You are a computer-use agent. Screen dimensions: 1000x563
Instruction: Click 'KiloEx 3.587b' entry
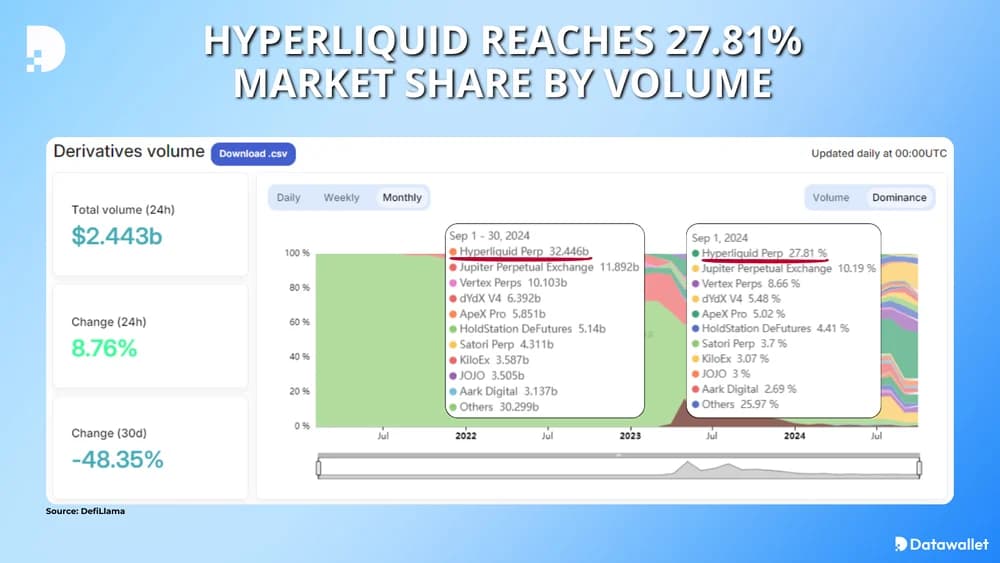[489, 360]
